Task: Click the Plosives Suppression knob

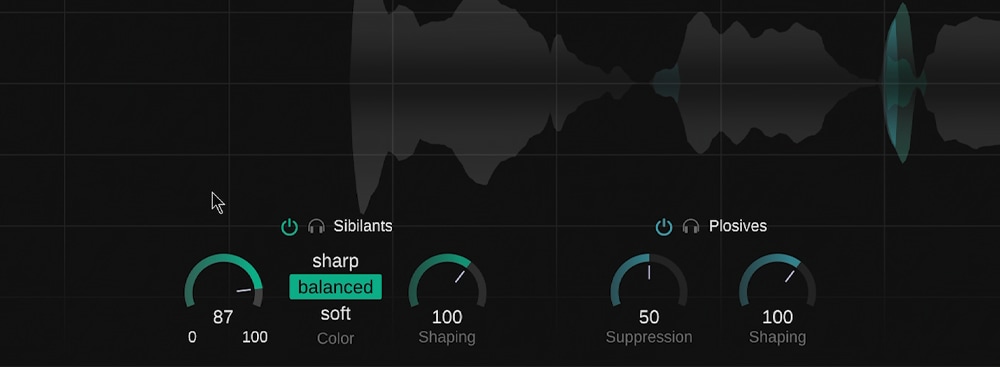Action: click(x=649, y=281)
